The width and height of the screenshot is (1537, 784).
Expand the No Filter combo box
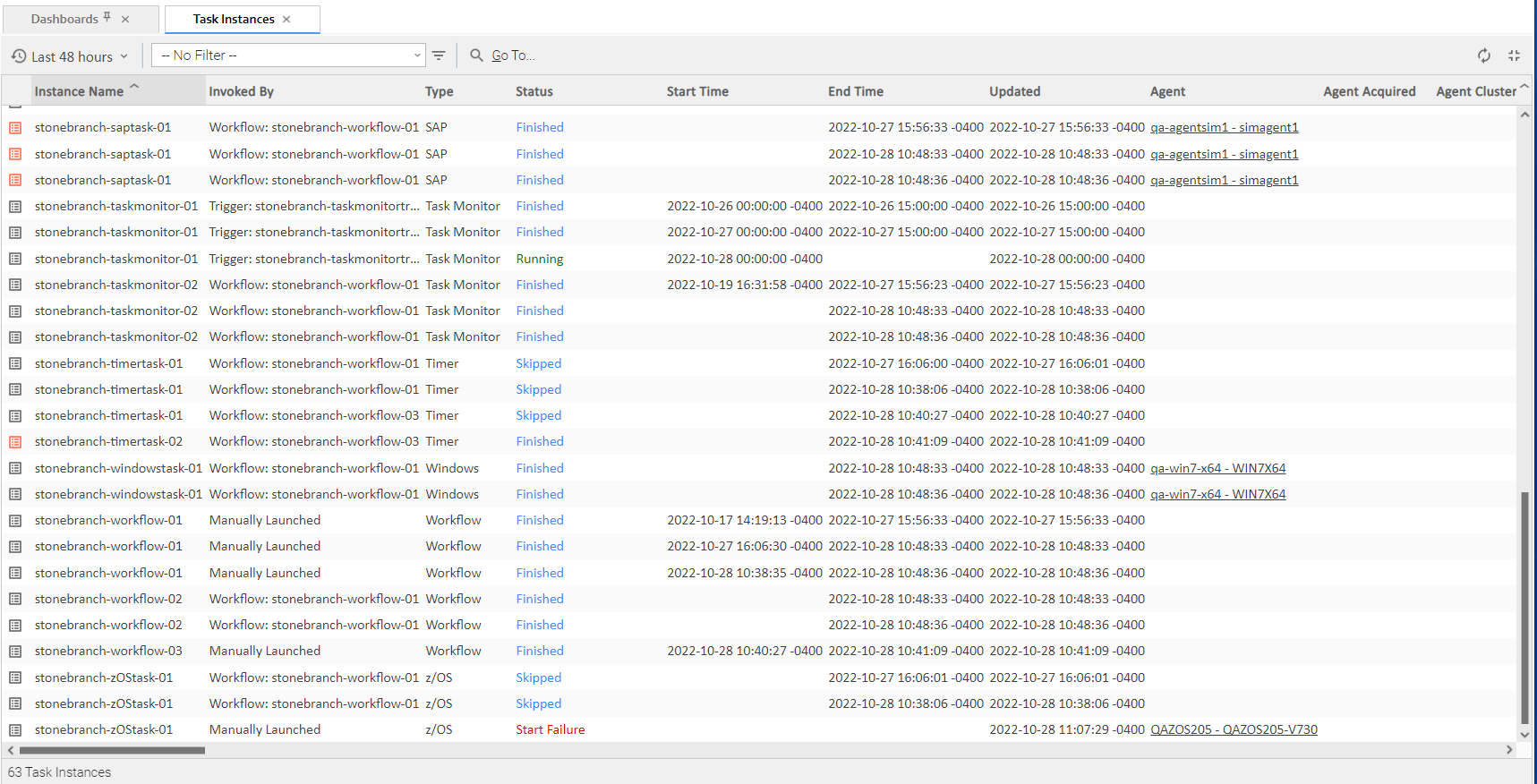pyautogui.click(x=417, y=55)
